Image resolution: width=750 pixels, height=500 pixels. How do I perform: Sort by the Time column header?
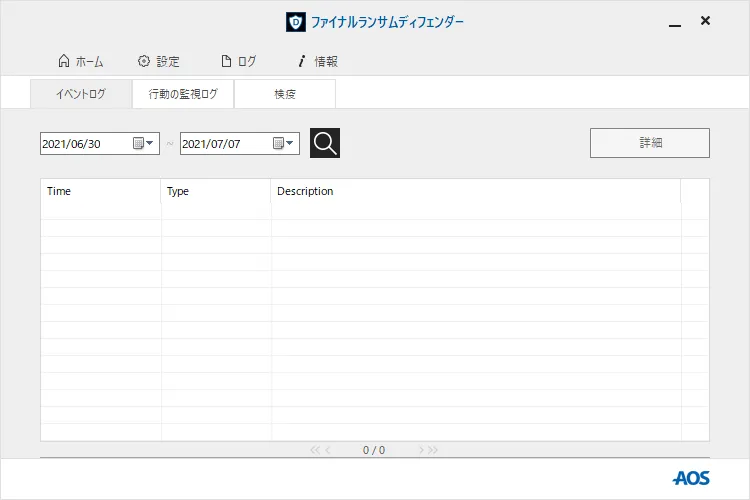pyautogui.click(x=100, y=191)
